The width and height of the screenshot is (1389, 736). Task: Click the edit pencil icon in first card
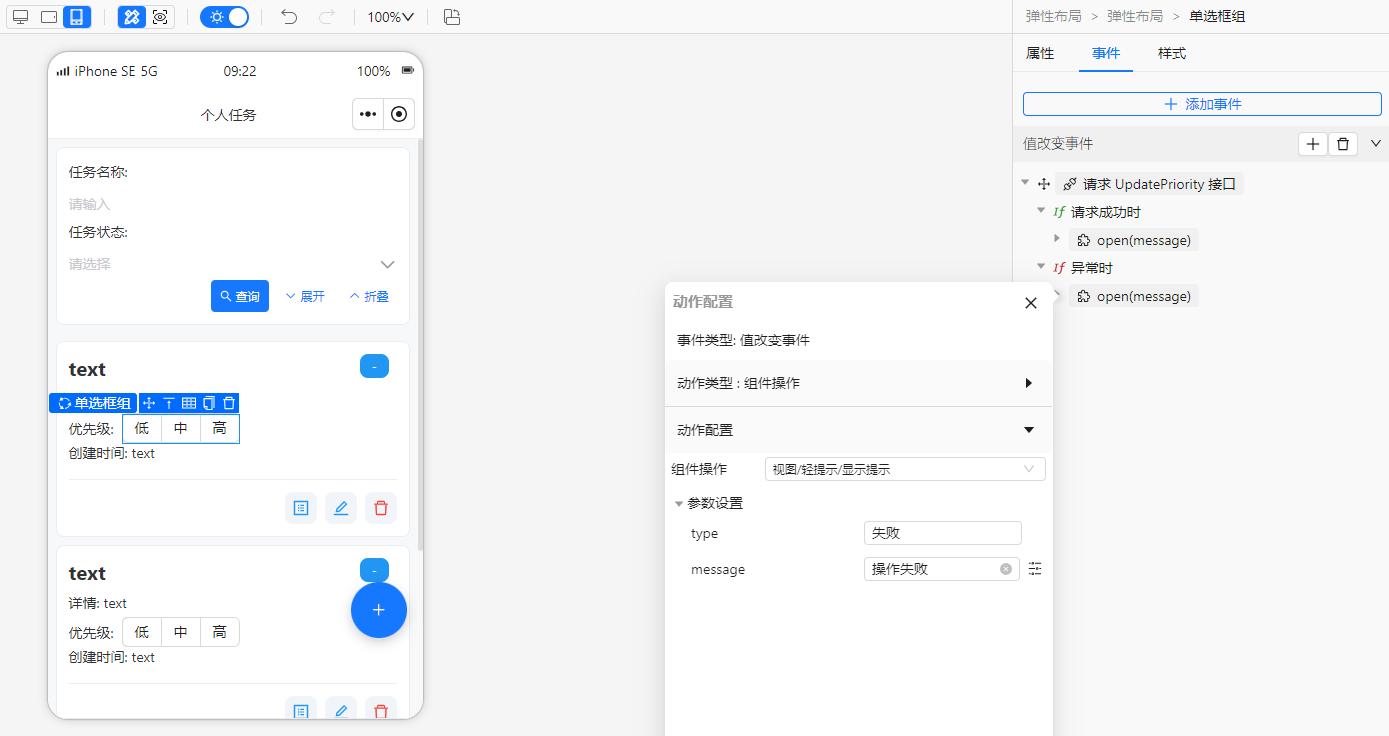point(341,508)
